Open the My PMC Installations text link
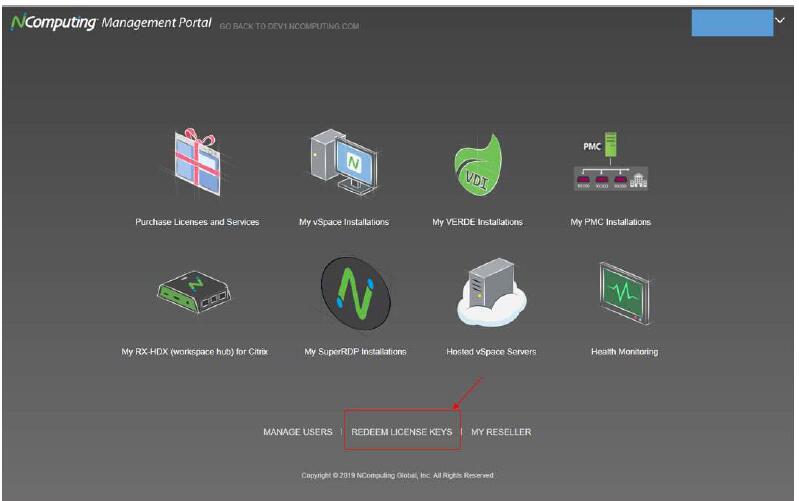This screenshot has width=799, height=501. (610, 222)
